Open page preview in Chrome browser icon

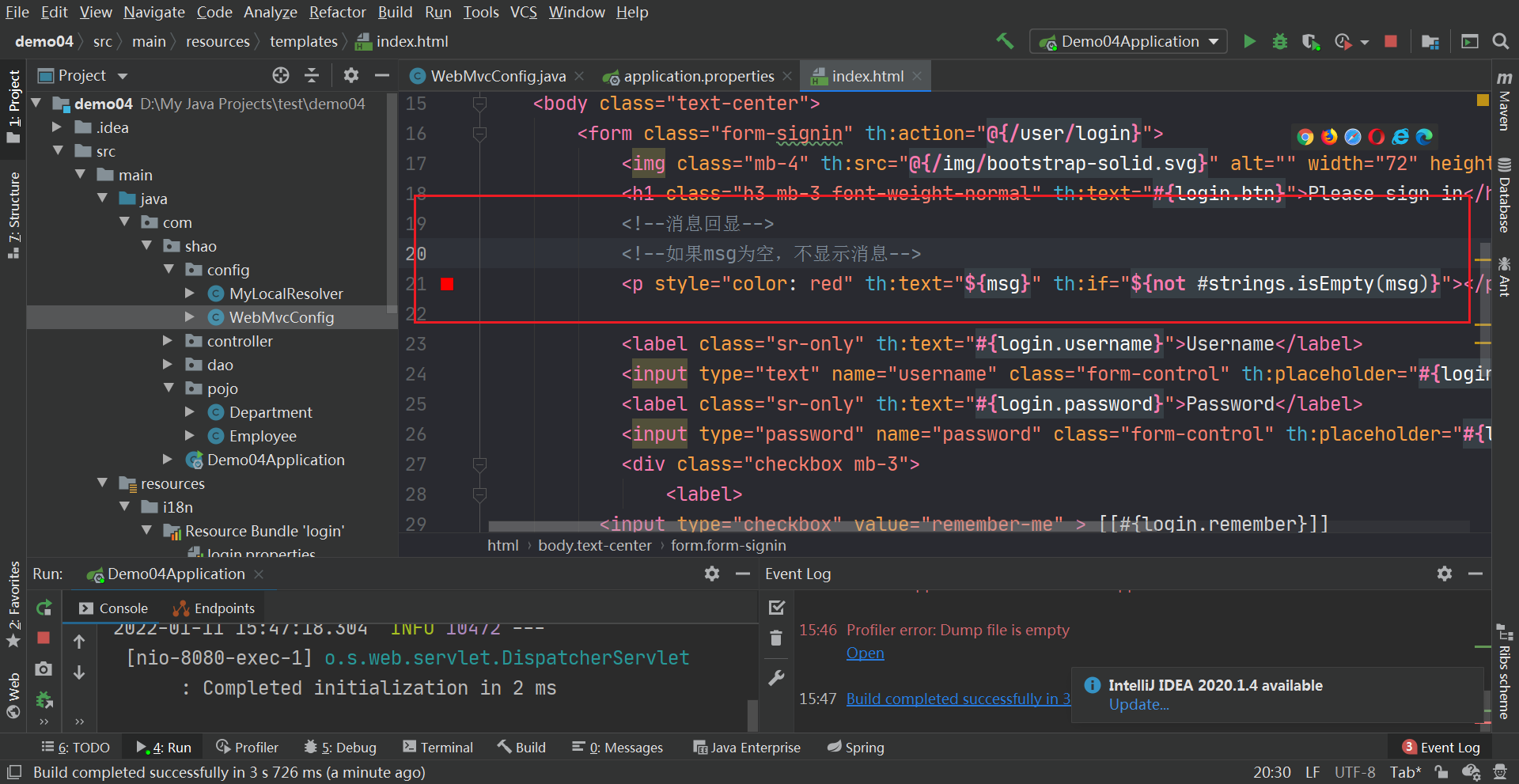(1305, 137)
